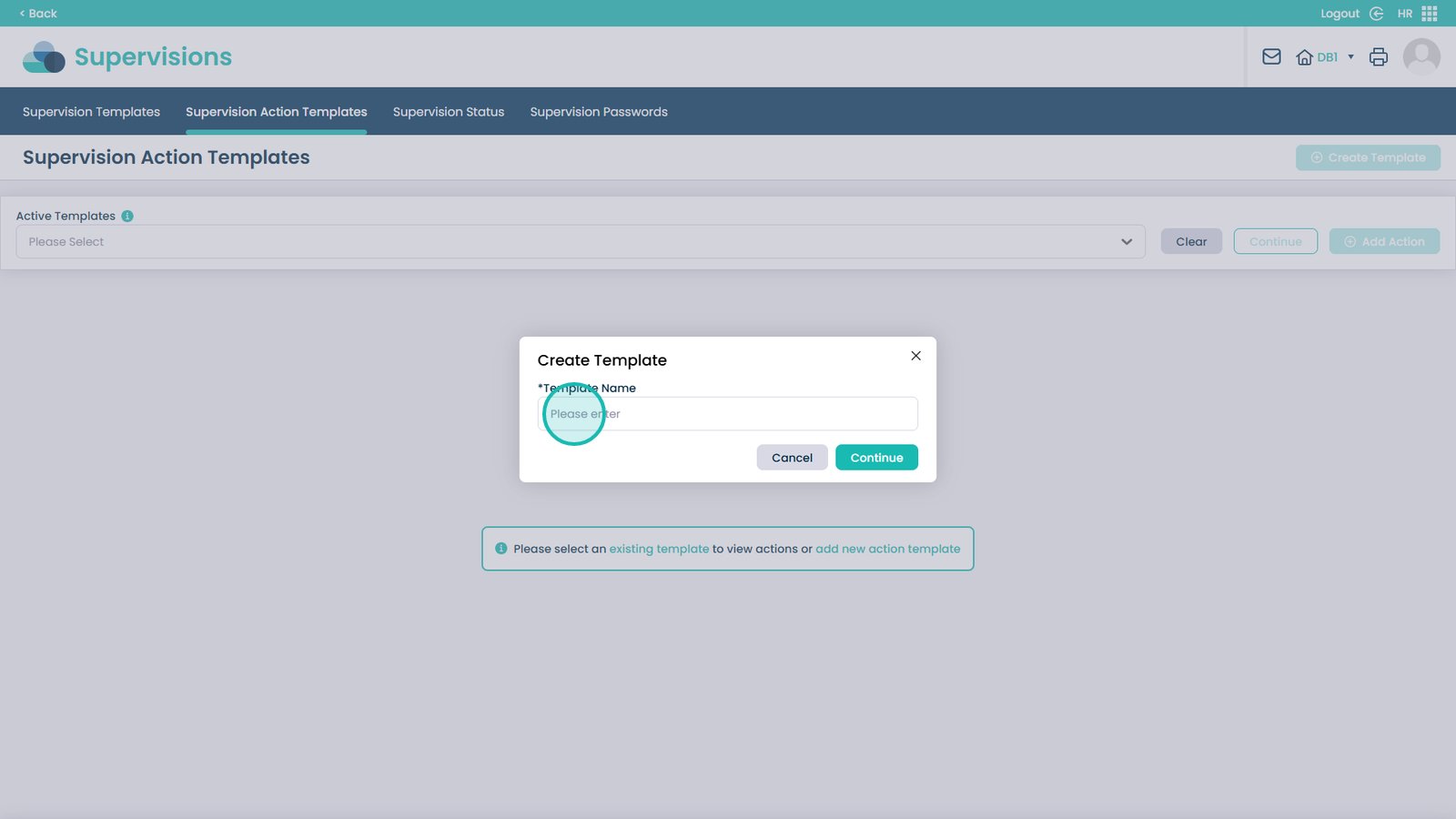Click the Supervisions cloud logo
The height and width of the screenshot is (819, 1456).
point(44,57)
